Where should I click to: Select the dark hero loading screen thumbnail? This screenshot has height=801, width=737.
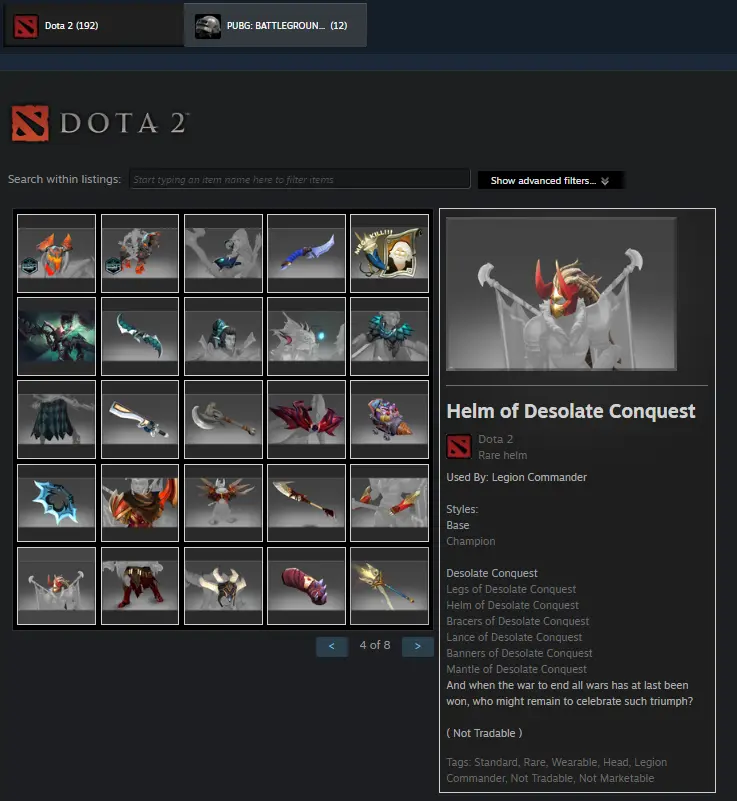coord(56,337)
